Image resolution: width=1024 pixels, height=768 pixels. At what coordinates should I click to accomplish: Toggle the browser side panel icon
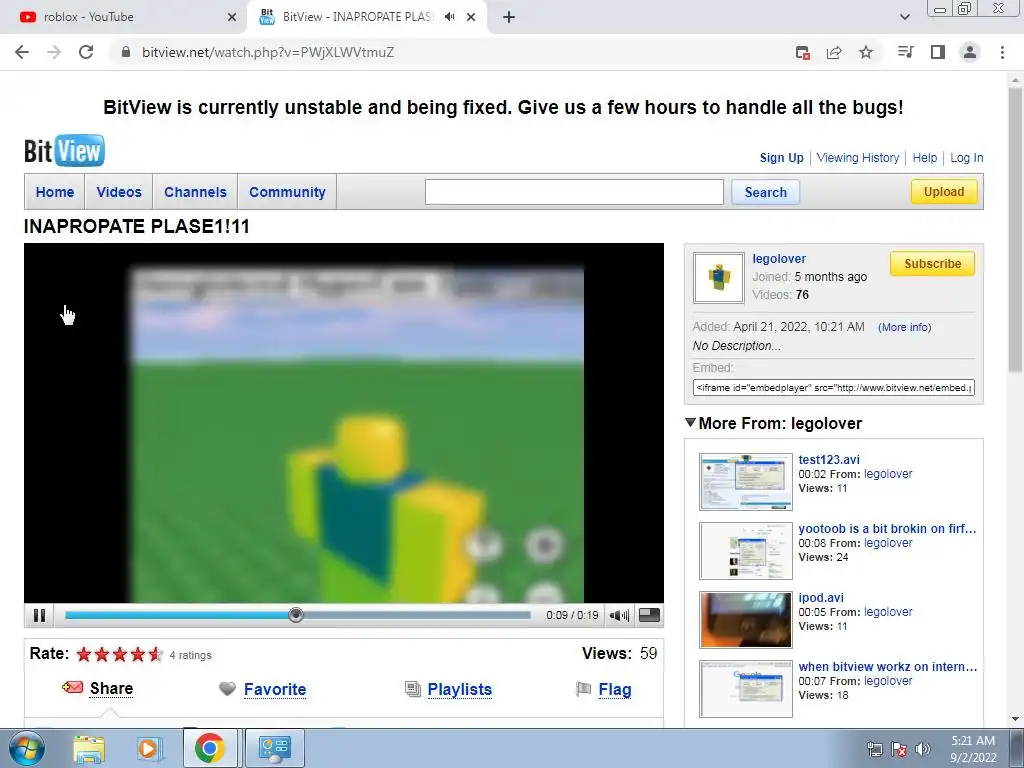click(x=938, y=52)
